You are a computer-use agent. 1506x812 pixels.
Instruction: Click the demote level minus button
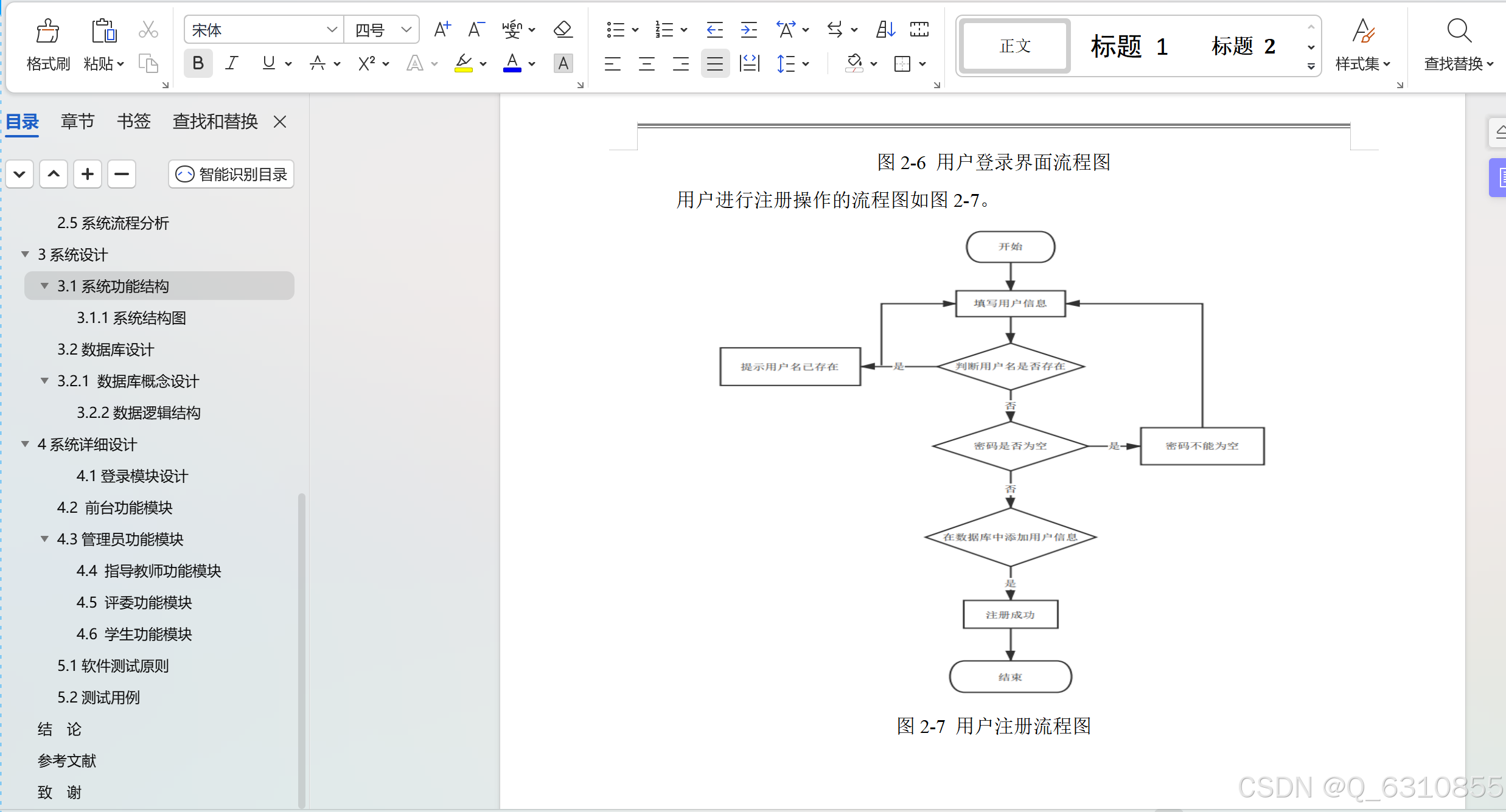pos(122,175)
